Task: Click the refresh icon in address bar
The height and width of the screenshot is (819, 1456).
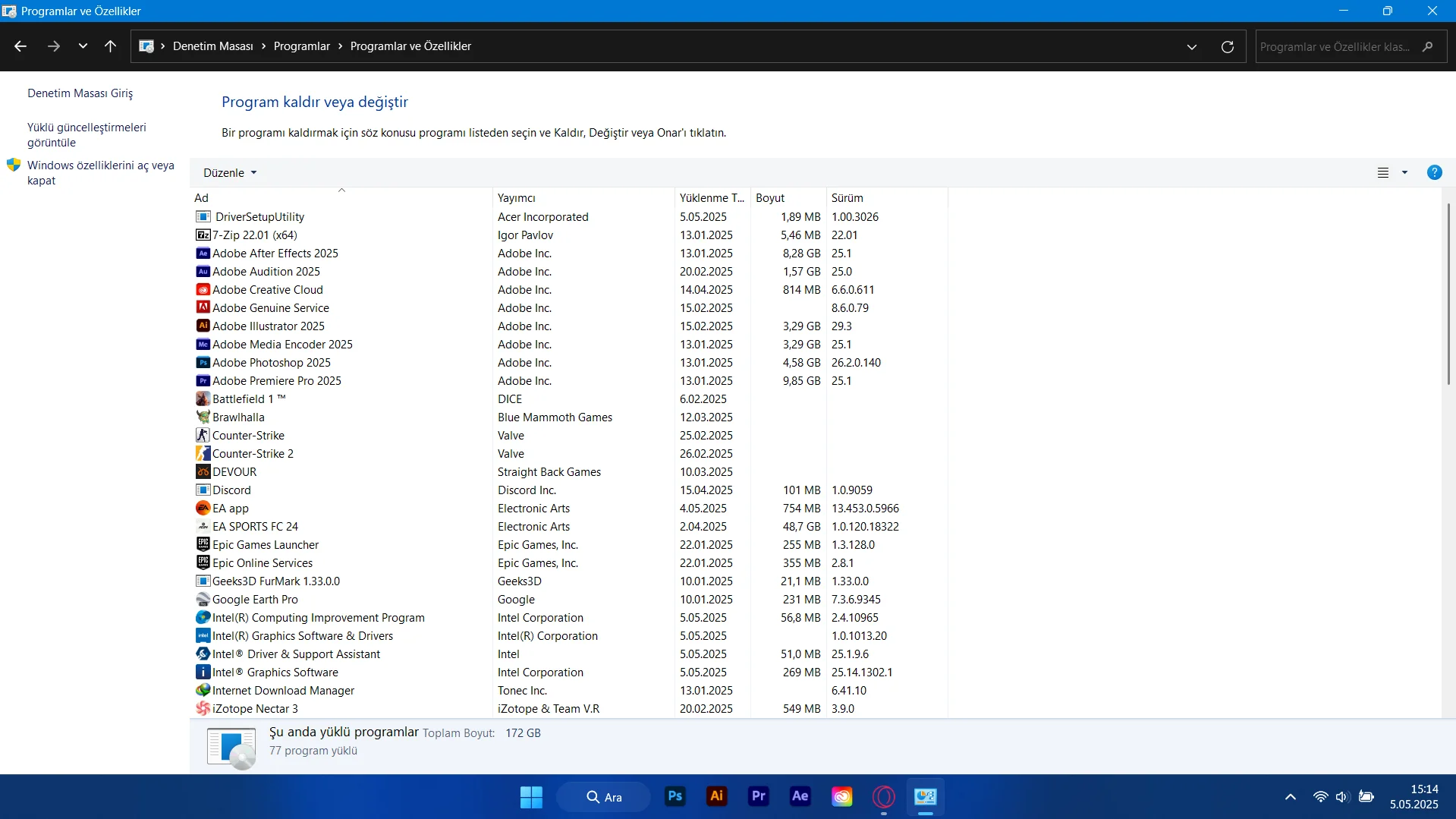Action: pyautogui.click(x=1227, y=47)
